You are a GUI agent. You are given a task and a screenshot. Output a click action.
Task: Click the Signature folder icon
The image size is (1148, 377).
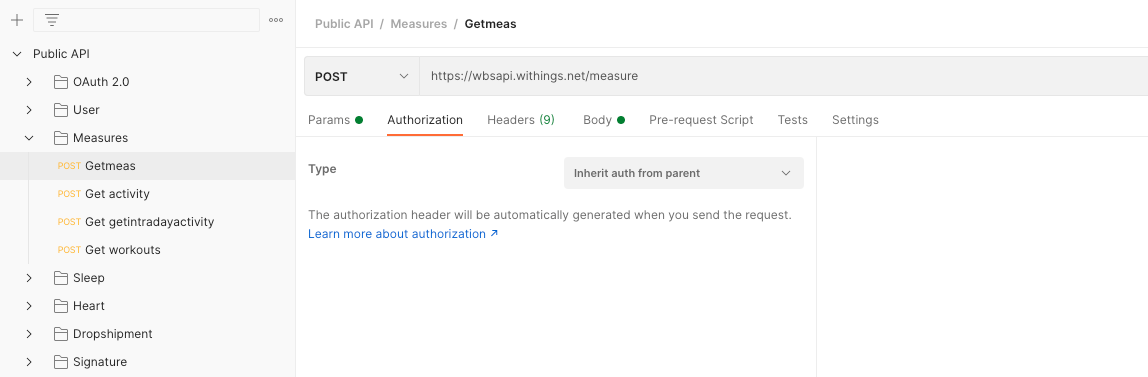[x=61, y=362]
